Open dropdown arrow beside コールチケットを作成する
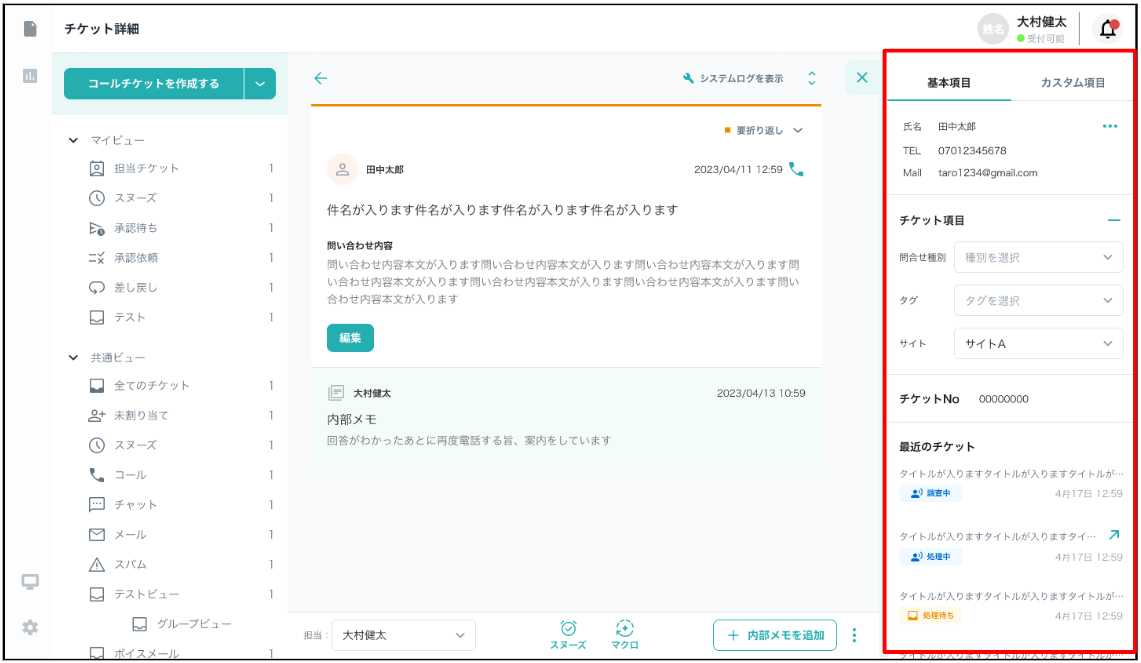 260,84
